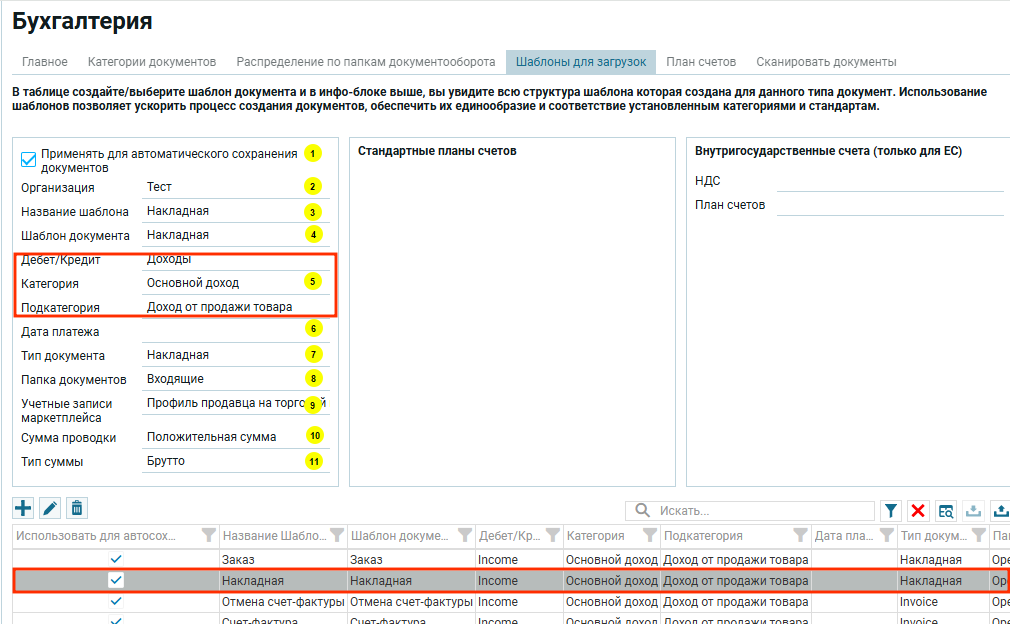Toggle the autosave checkmark in the Заказ row

coord(116,559)
